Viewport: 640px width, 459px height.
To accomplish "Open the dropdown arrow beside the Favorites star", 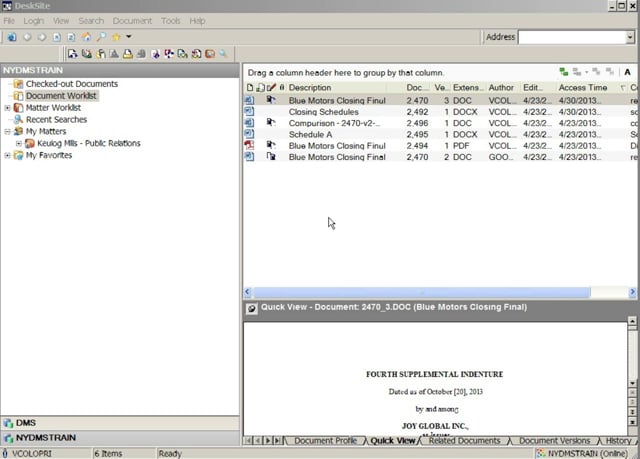I will tap(129, 37).
